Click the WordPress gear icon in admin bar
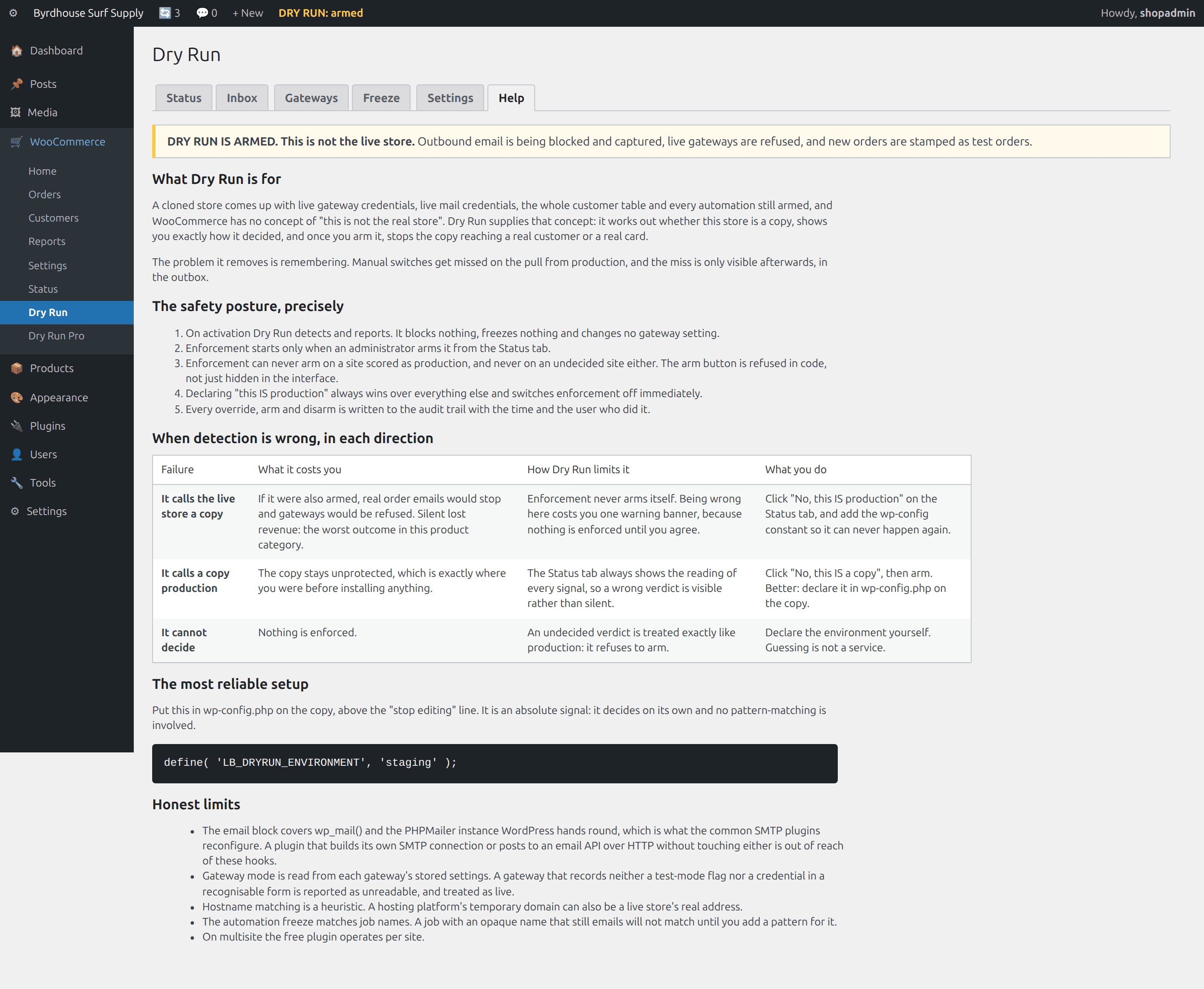Image resolution: width=1204 pixels, height=989 pixels. (x=13, y=13)
